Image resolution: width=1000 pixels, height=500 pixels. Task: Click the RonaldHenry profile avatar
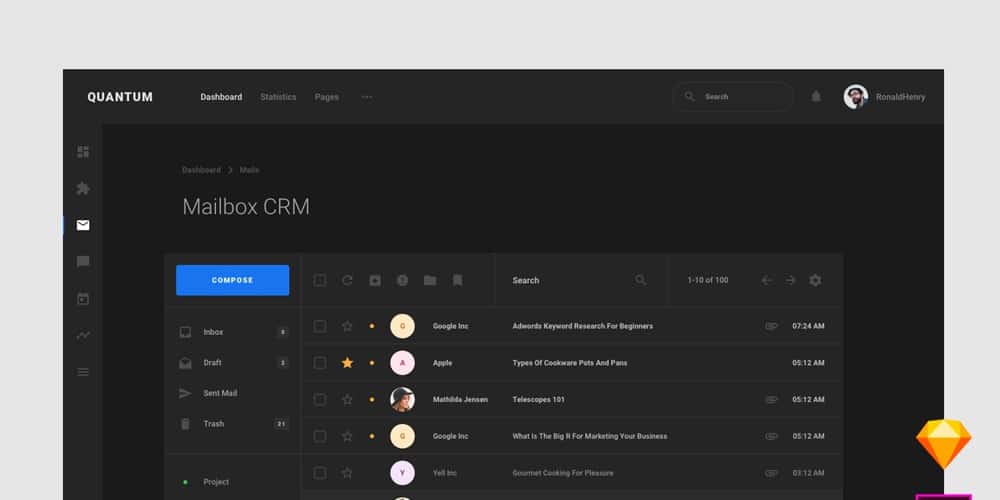pyautogui.click(x=855, y=97)
